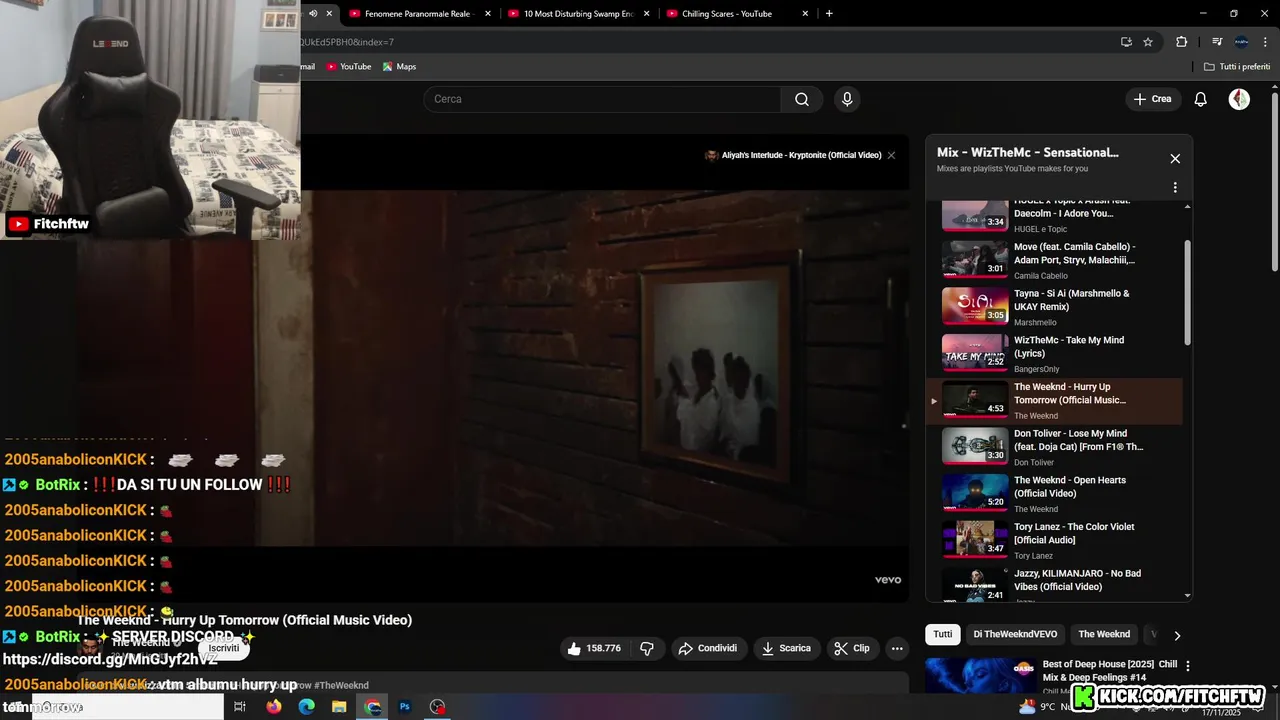Like the video with thumbs-up 158.776
Image resolution: width=1280 pixels, height=720 pixels.
point(594,648)
